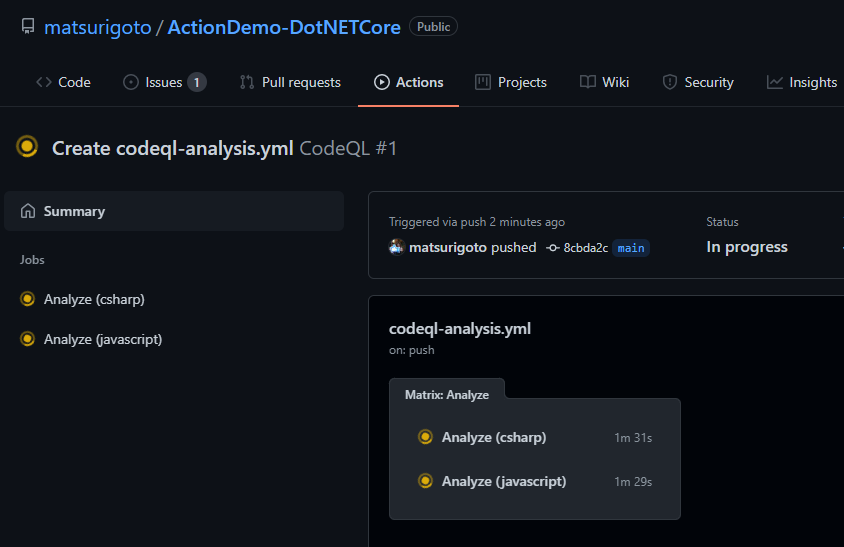Click the Code brackets icon
Screen dimensions: 844x547
tap(44, 82)
